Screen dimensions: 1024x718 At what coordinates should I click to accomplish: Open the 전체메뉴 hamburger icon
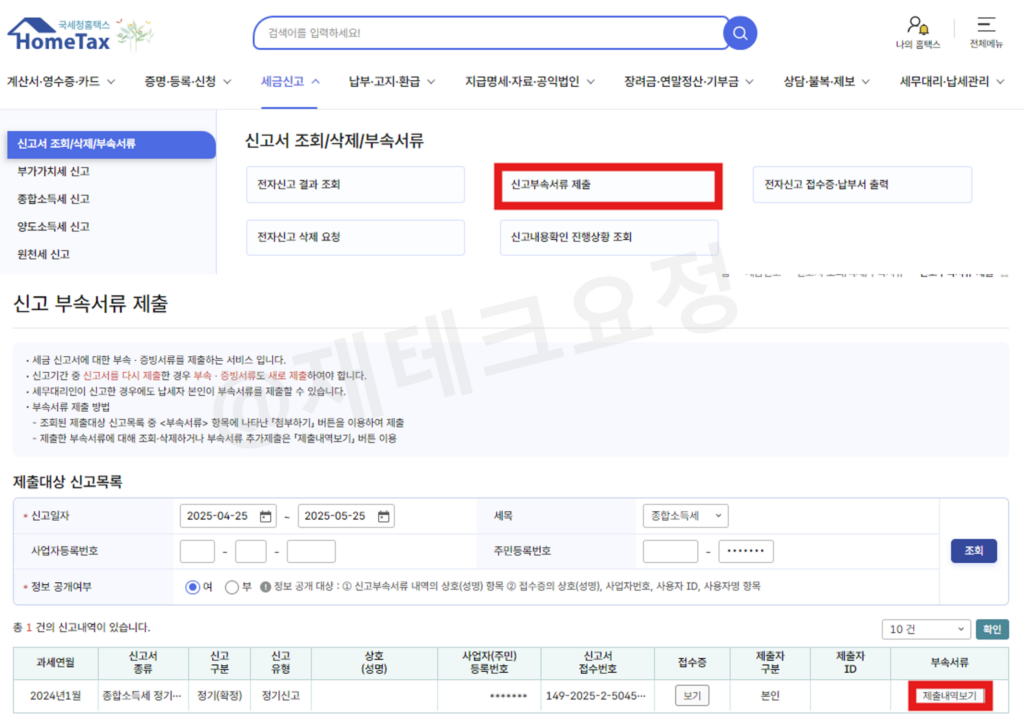986,25
